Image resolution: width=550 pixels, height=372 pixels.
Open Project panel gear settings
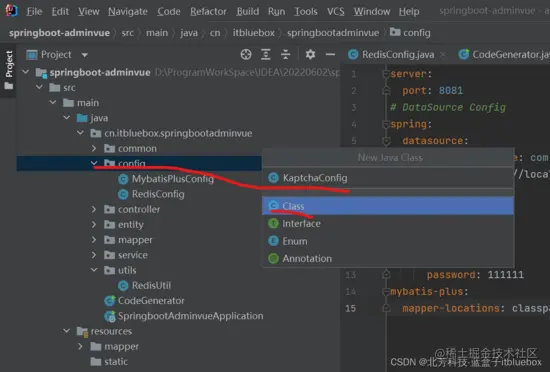click(x=310, y=54)
